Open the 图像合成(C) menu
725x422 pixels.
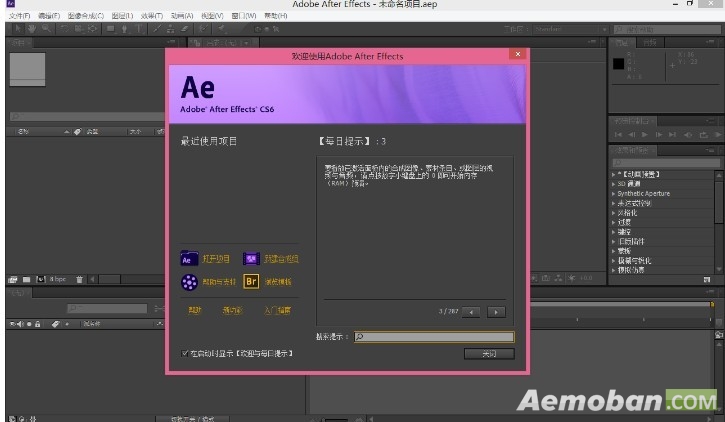pos(86,16)
